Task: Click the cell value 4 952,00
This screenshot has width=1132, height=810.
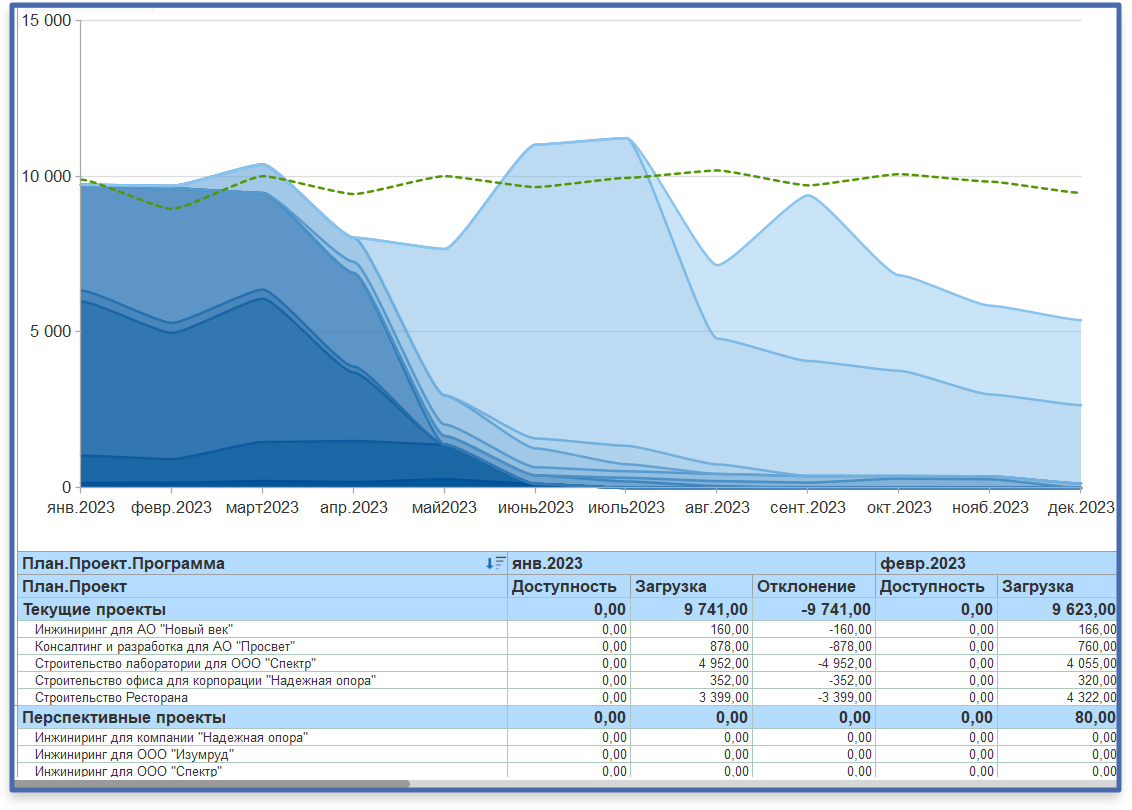Action: tap(723, 663)
